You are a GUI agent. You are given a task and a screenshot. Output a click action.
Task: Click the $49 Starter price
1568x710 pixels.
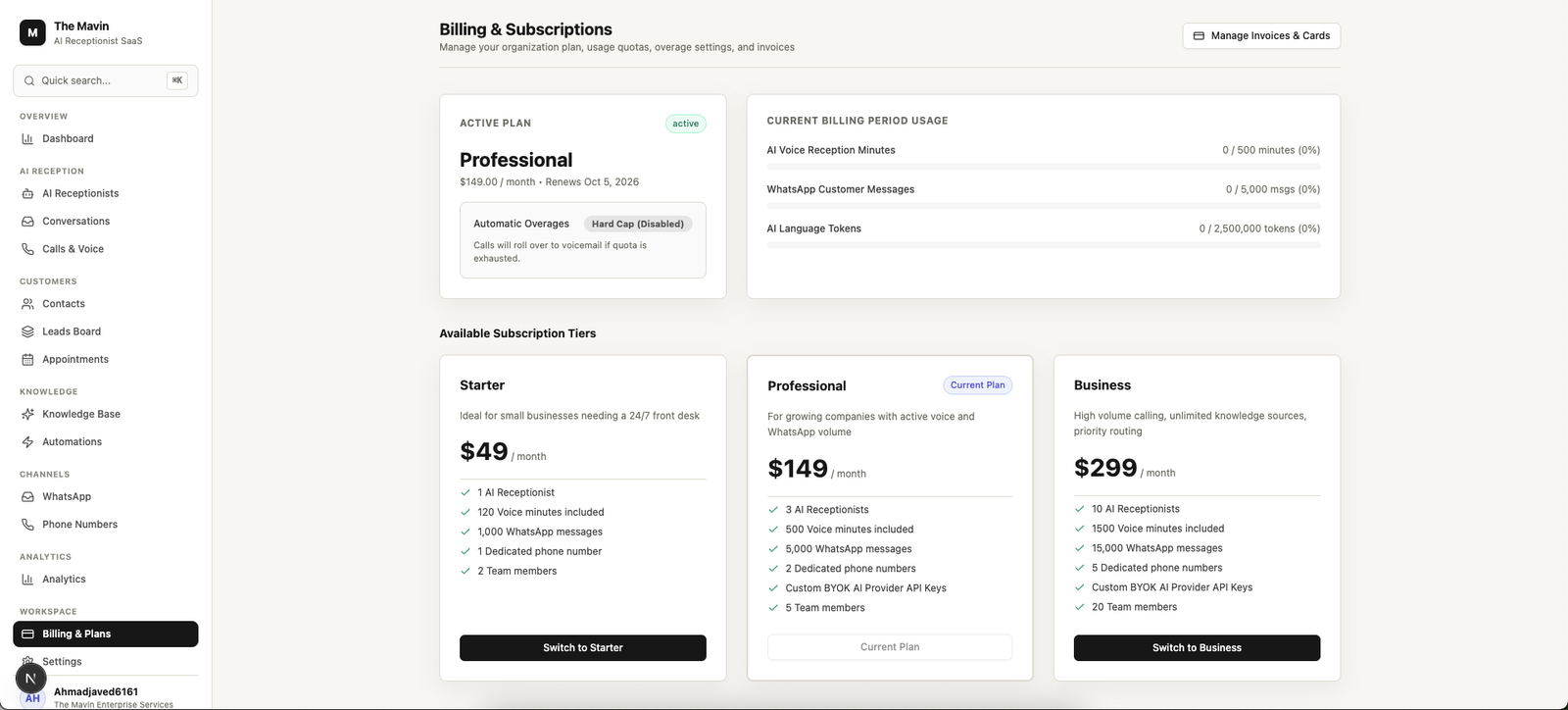(x=484, y=451)
